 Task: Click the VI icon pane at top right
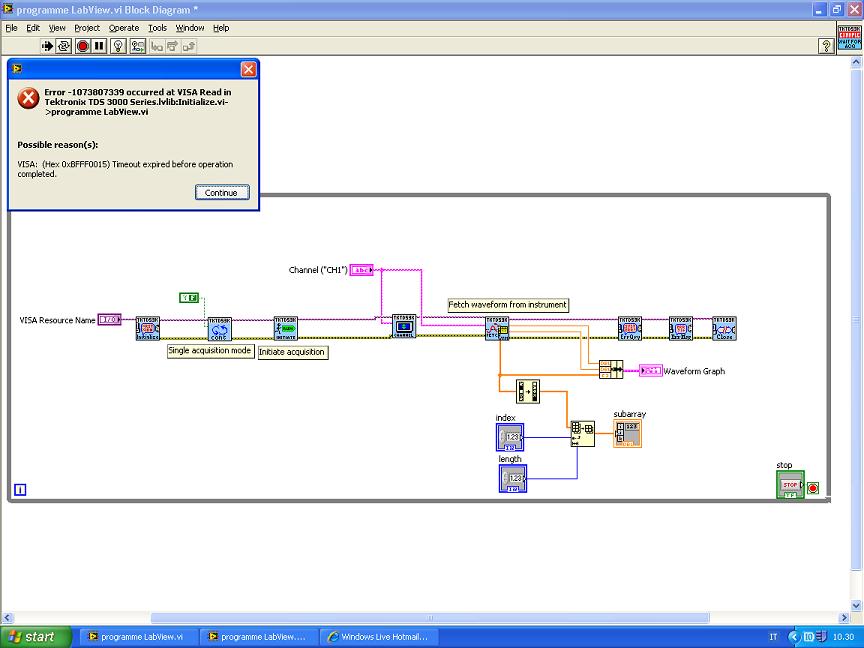(849, 37)
